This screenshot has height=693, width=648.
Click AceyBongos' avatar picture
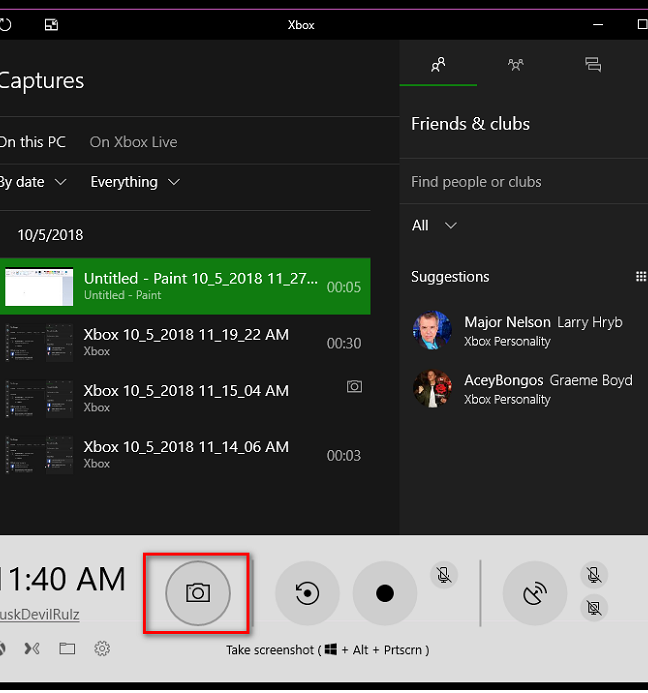[x=432, y=388]
